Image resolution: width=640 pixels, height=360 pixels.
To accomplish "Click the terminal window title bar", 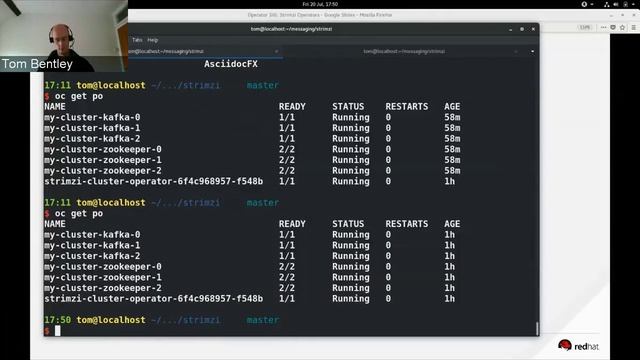I will pyautogui.click(x=291, y=29).
